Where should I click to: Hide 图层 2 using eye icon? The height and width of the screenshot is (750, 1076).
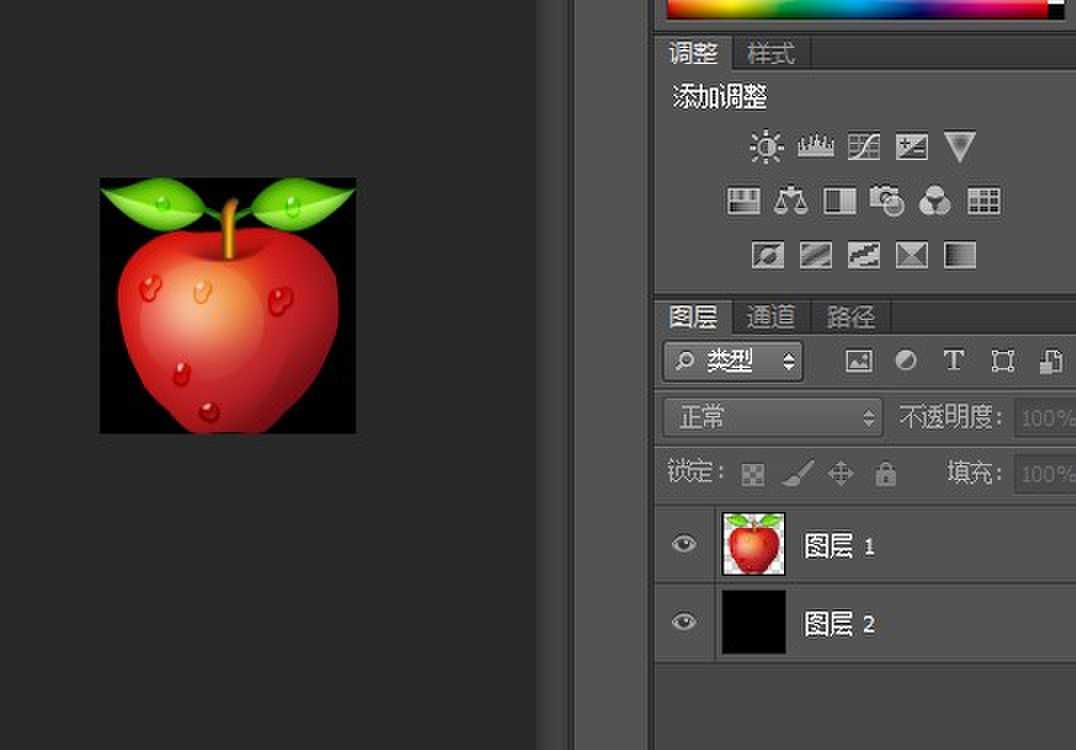pos(683,622)
